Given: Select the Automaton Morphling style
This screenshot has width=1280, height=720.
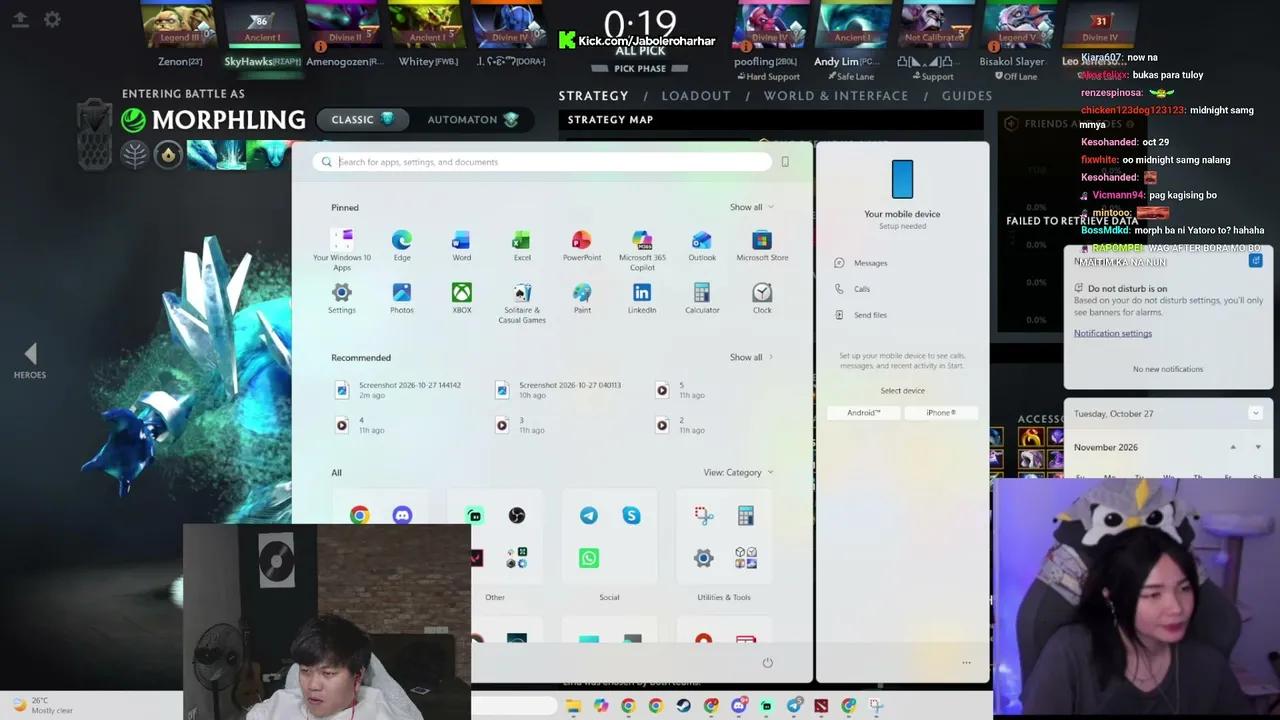Looking at the screenshot, I should (x=473, y=119).
